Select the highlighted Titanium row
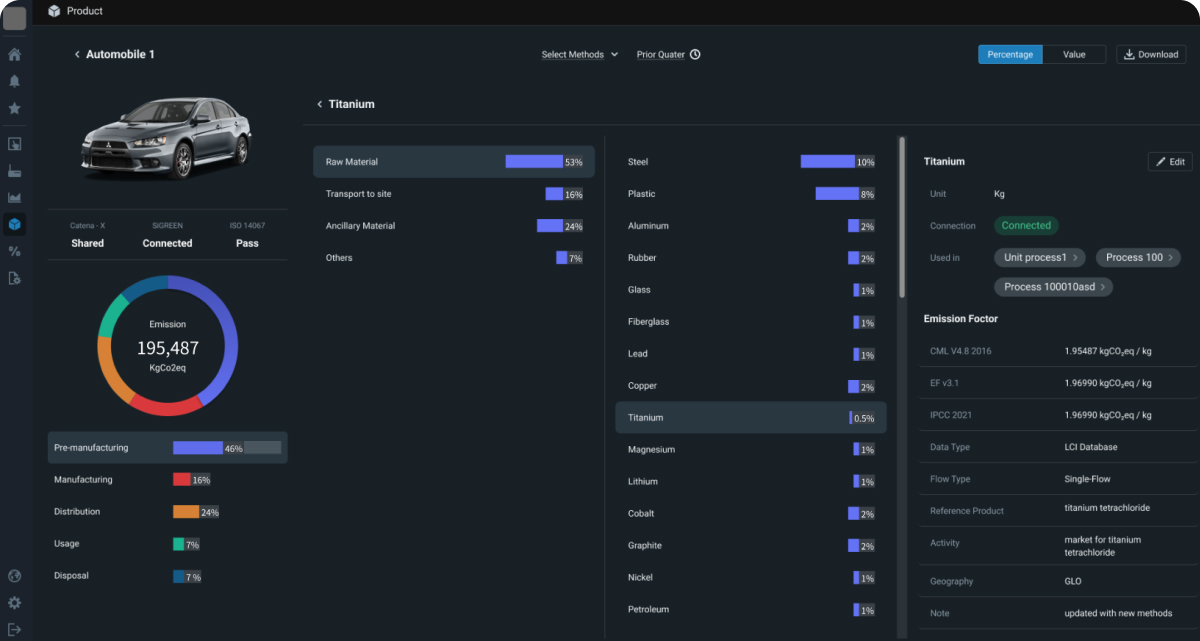This screenshot has height=641, width=1200. (751, 418)
